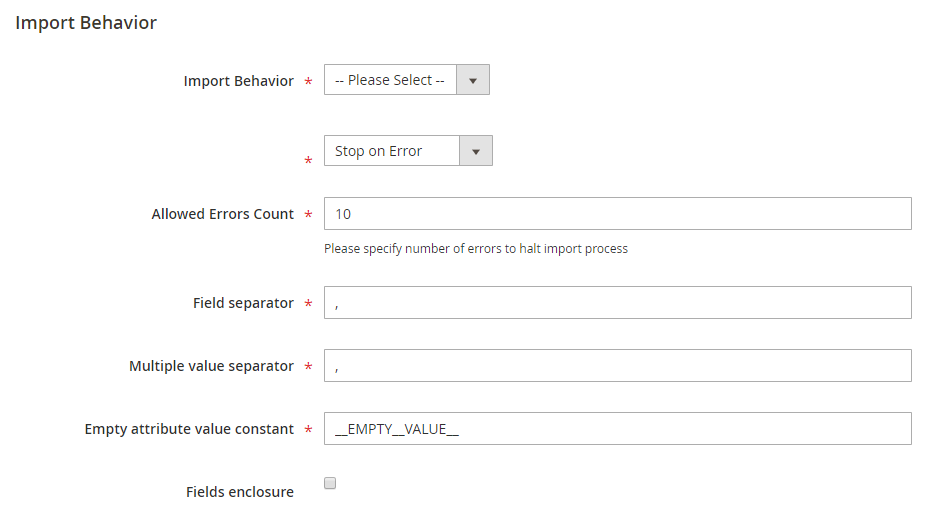Image resolution: width=926 pixels, height=507 pixels.
Task: Click the Import Behavior section heading
Action: click(x=86, y=22)
